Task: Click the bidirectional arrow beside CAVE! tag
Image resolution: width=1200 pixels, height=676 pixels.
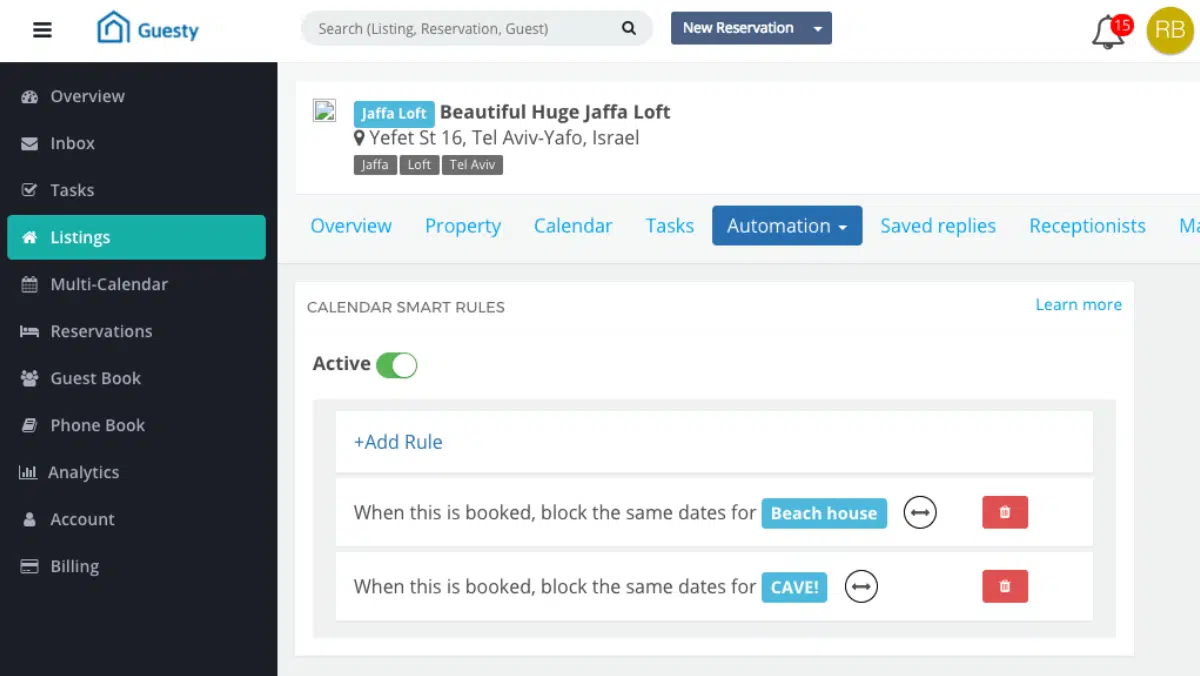Action: tap(861, 587)
